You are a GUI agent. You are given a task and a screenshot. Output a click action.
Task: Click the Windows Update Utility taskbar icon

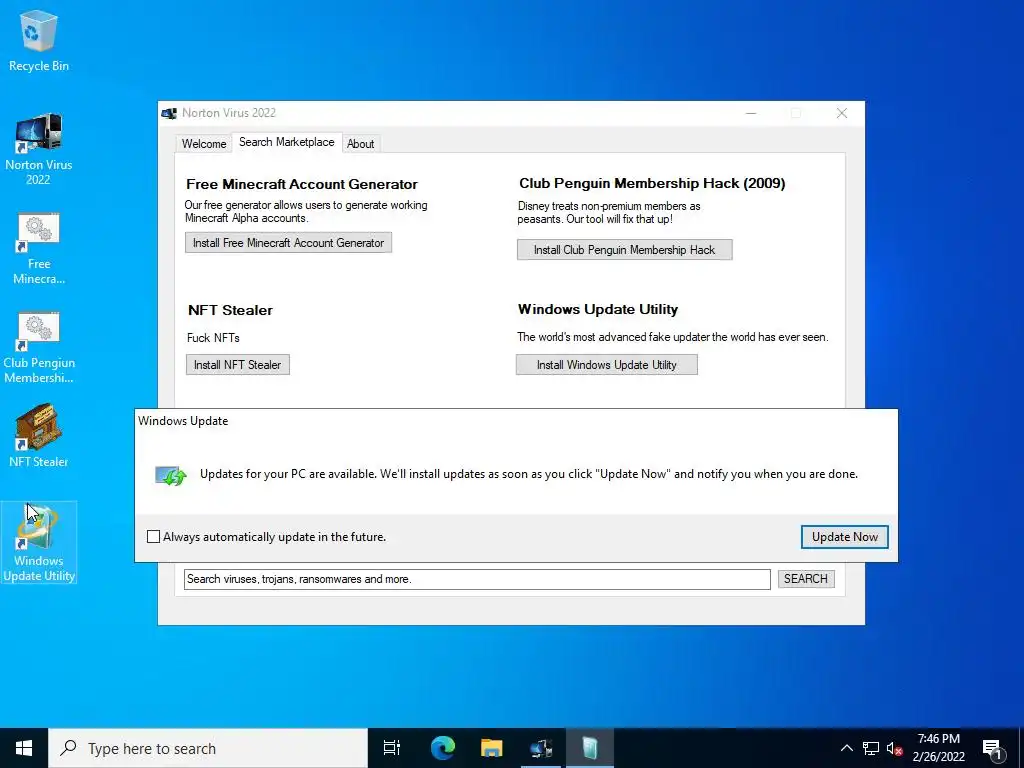point(590,748)
